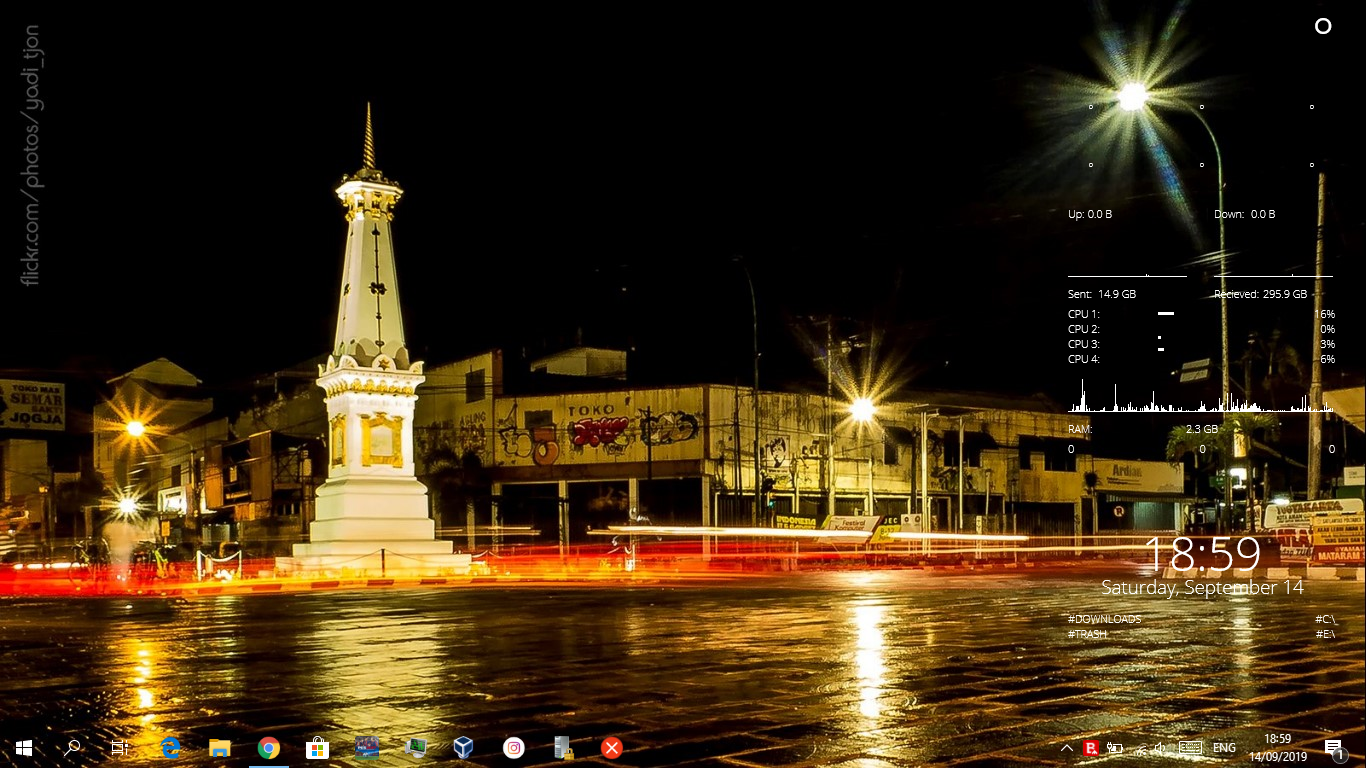Image resolution: width=1366 pixels, height=768 pixels.
Task: Open the Action Center notifications
Action: [1333, 748]
